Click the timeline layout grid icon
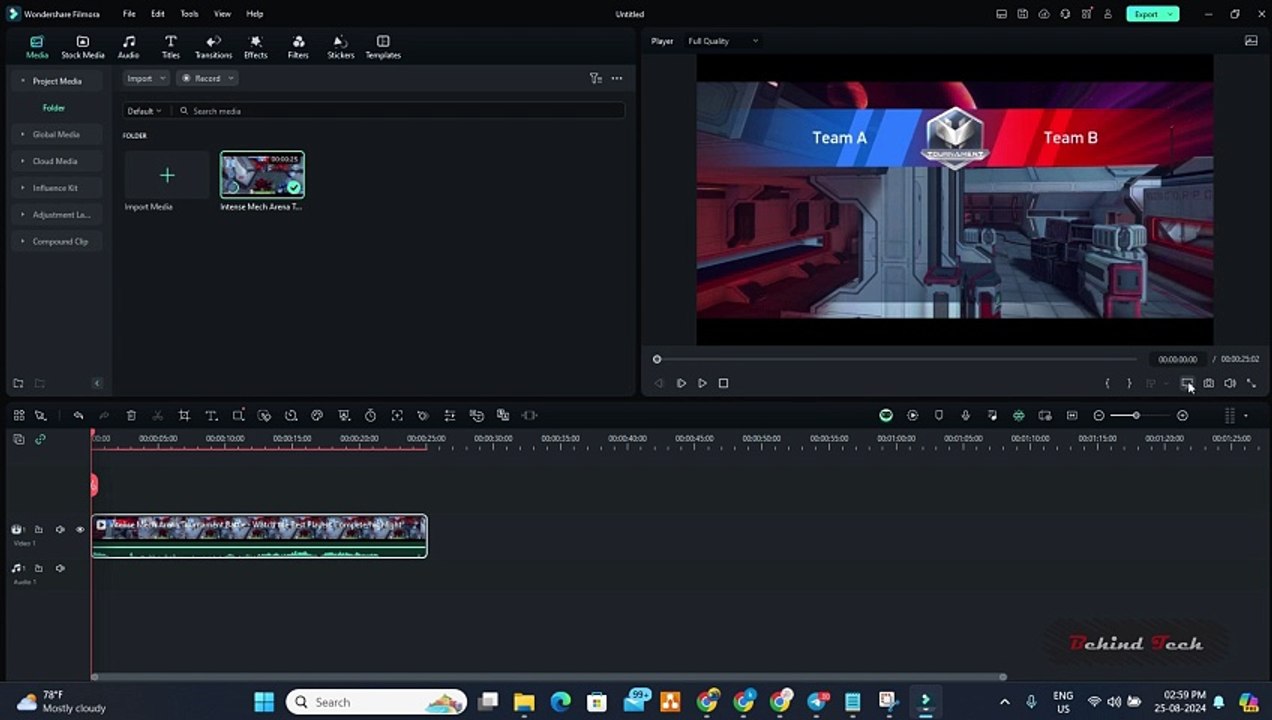The height and width of the screenshot is (720, 1272). (18, 415)
